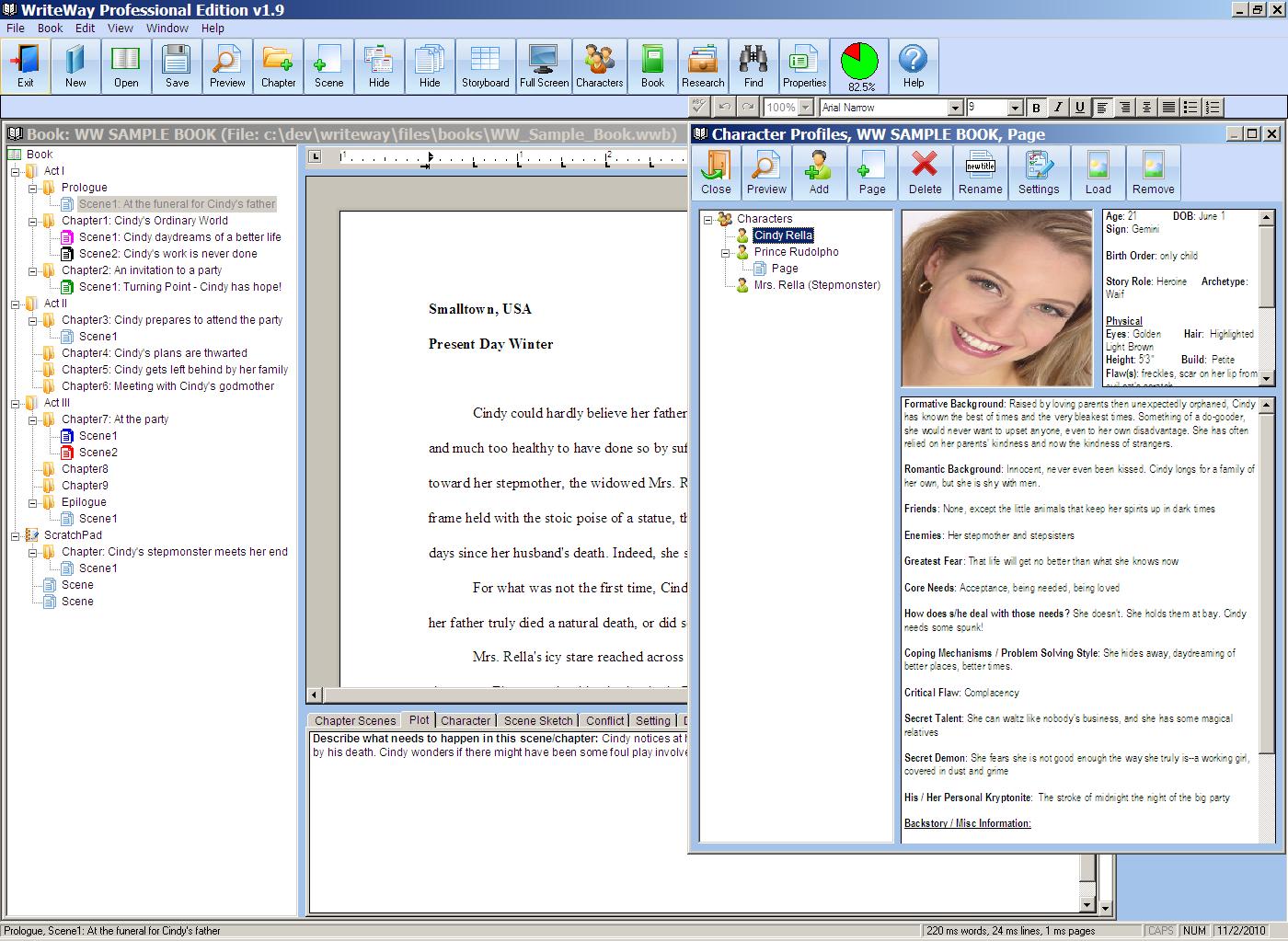Image resolution: width=1288 pixels, height=941 pixels.
Task: Save the book with the floppy disk icon
Action: point(177,66)
